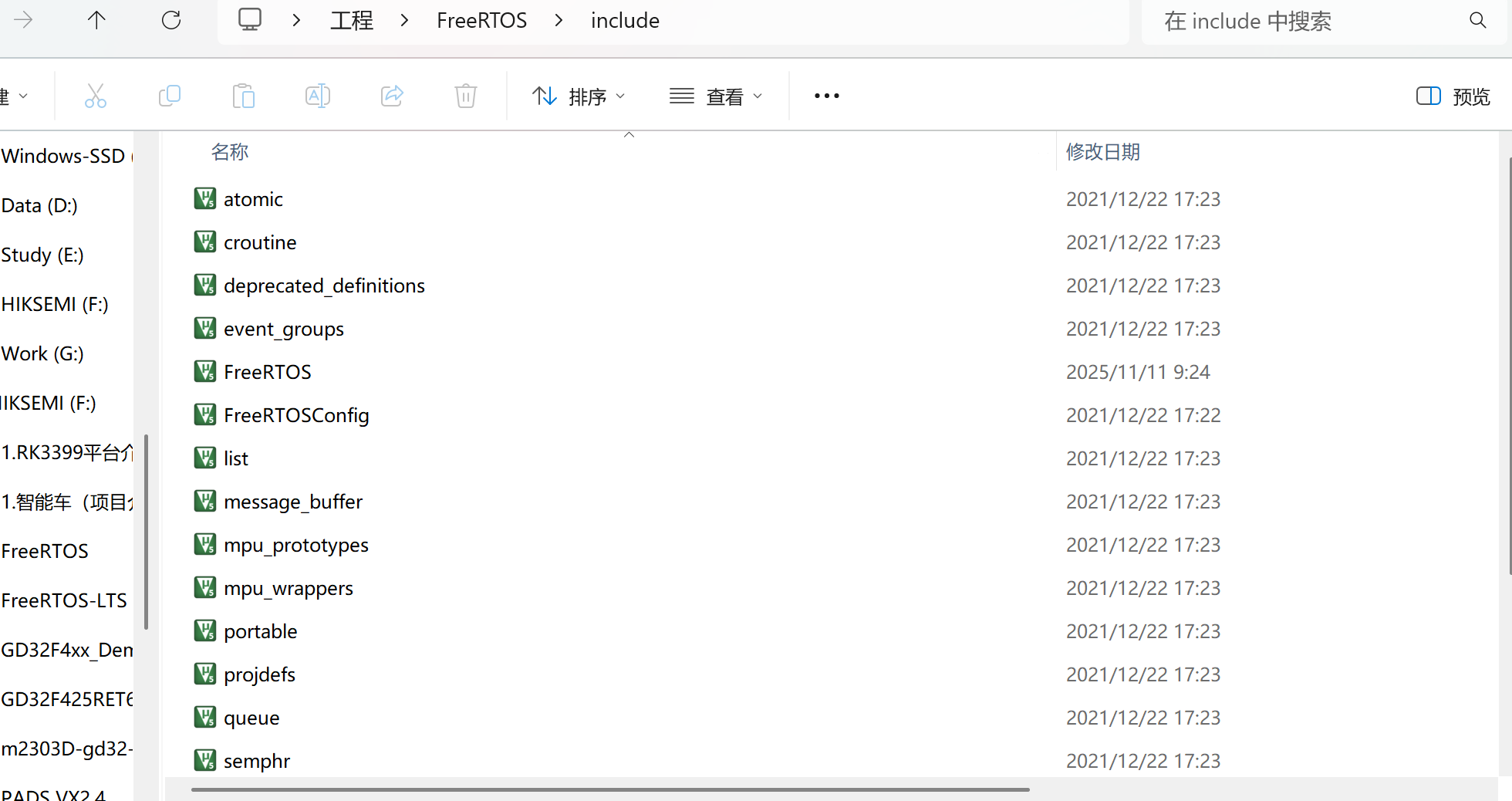Click the 2025/11/11 9:24 date cell
Screen dimensions: 1512x801
point(1138,372)
